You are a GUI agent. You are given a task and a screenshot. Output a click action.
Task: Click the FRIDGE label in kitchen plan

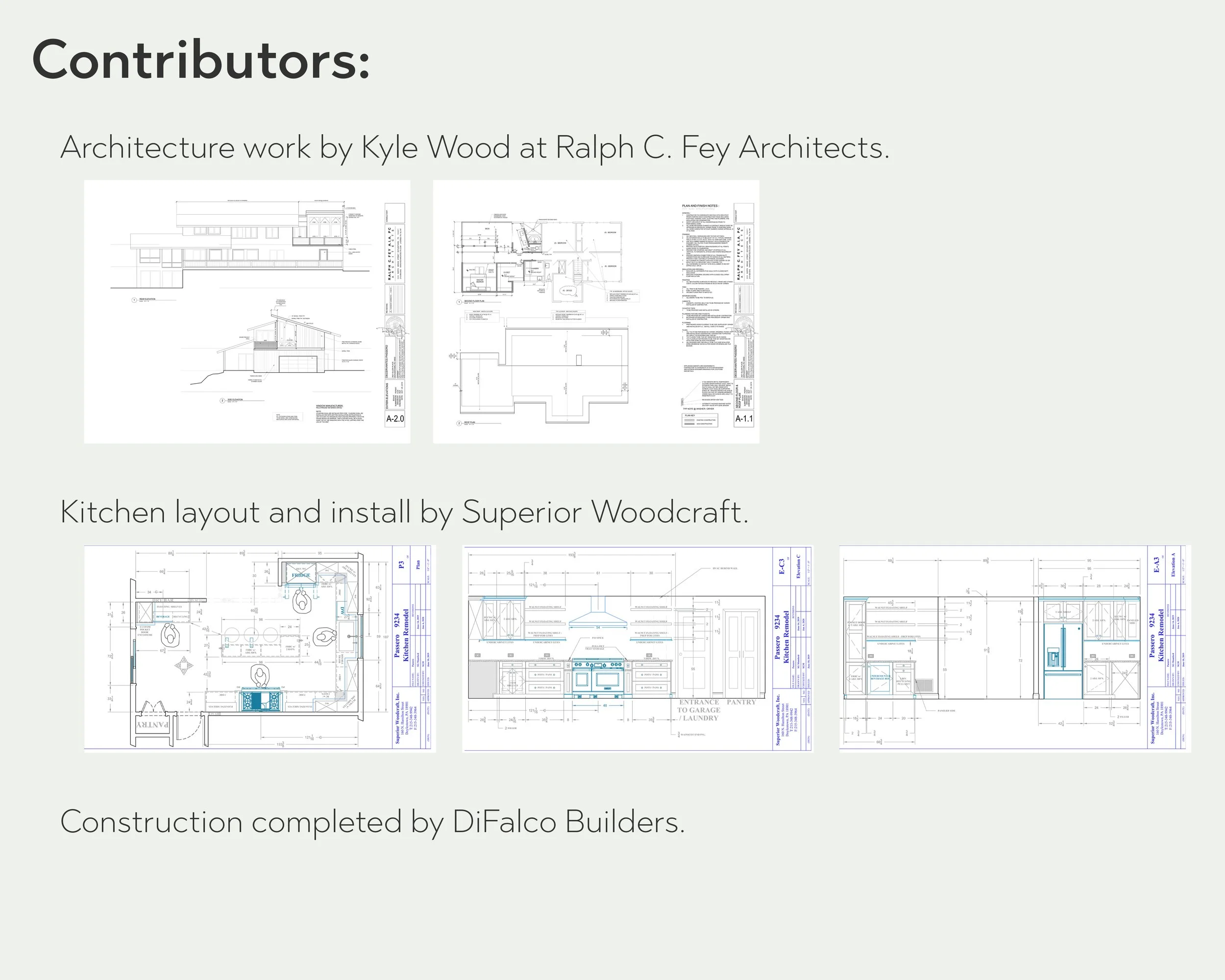click(x=300, y=575)
